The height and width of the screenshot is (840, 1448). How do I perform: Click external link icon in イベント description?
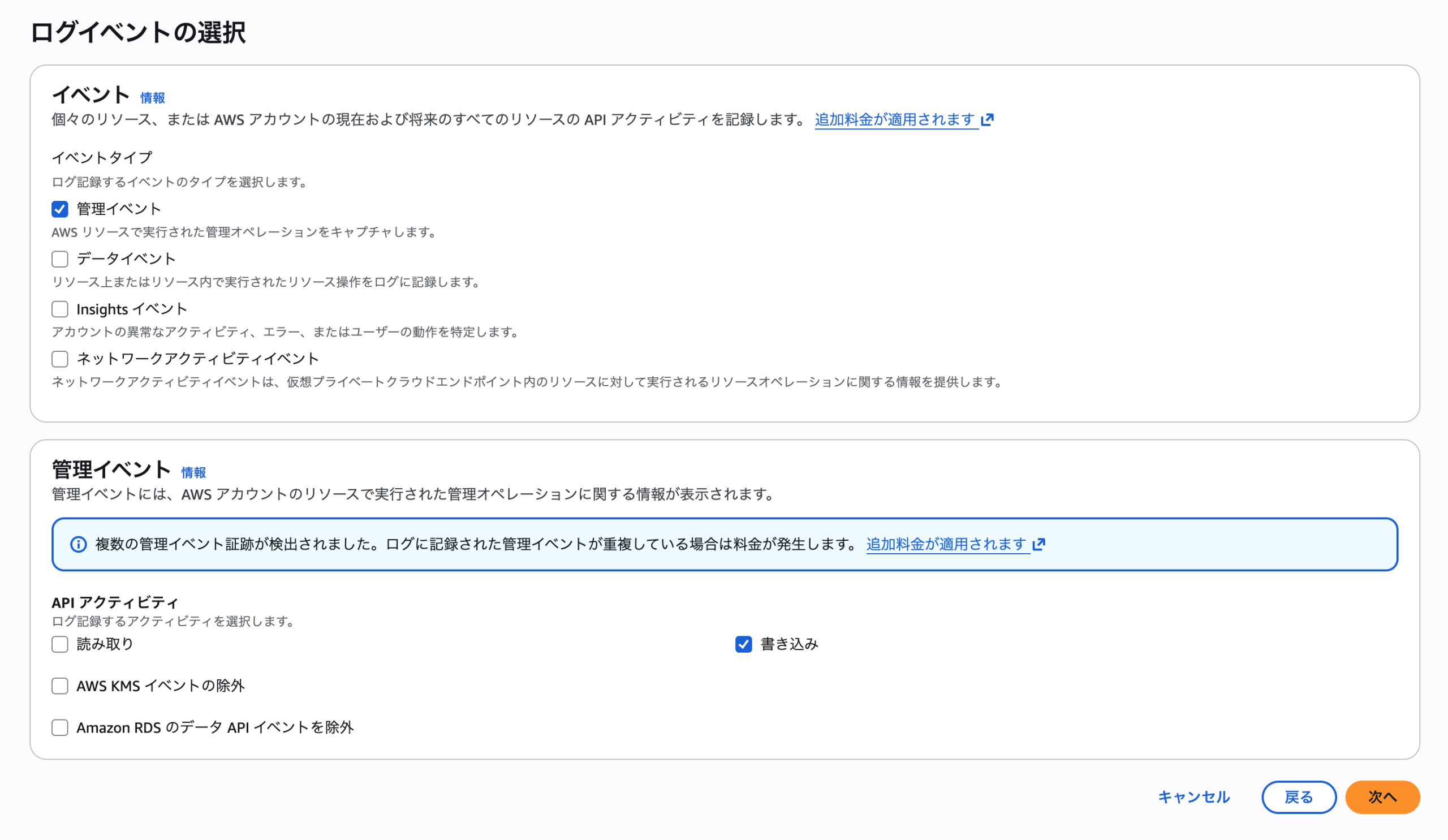coord(988,119)
